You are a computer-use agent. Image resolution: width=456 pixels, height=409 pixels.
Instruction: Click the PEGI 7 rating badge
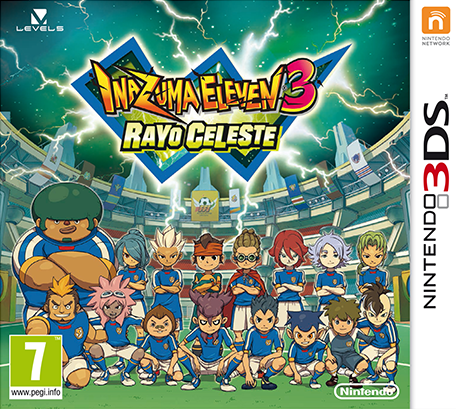point(35,367)
